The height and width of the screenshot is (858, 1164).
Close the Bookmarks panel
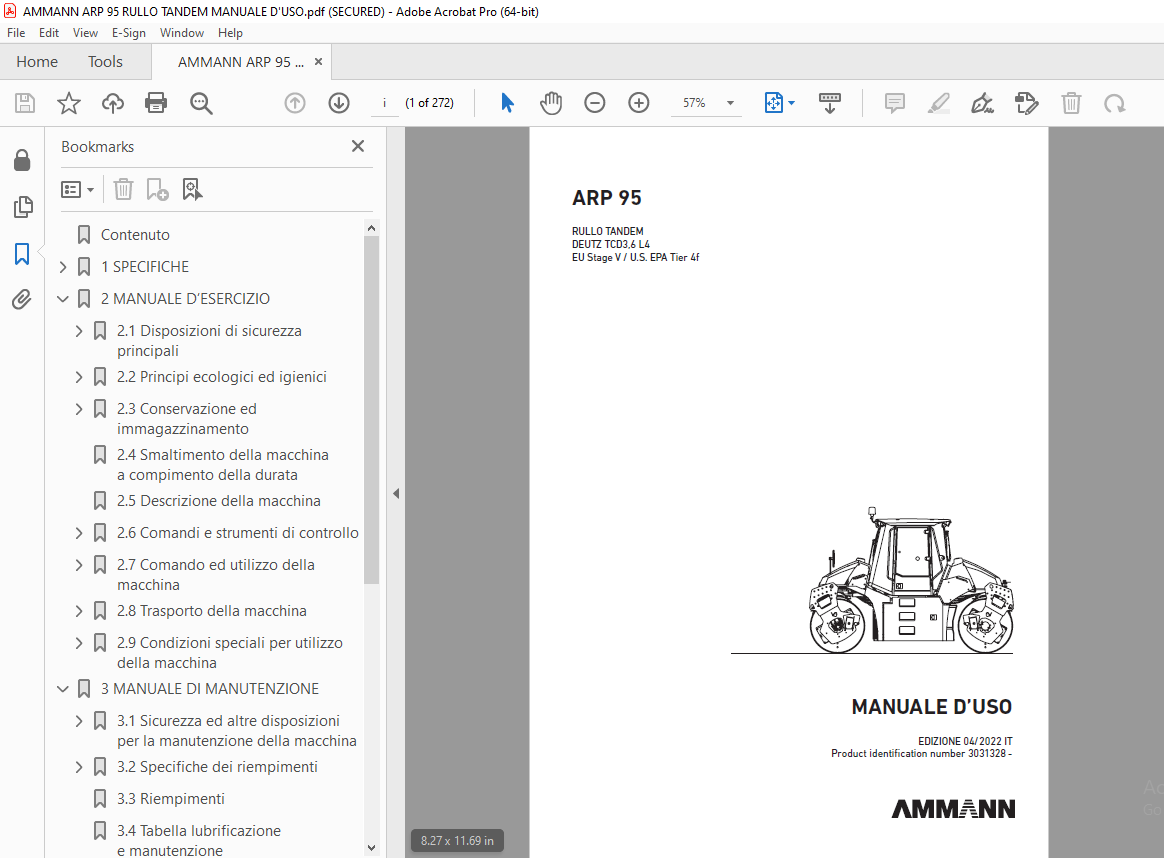pos(358,146)
